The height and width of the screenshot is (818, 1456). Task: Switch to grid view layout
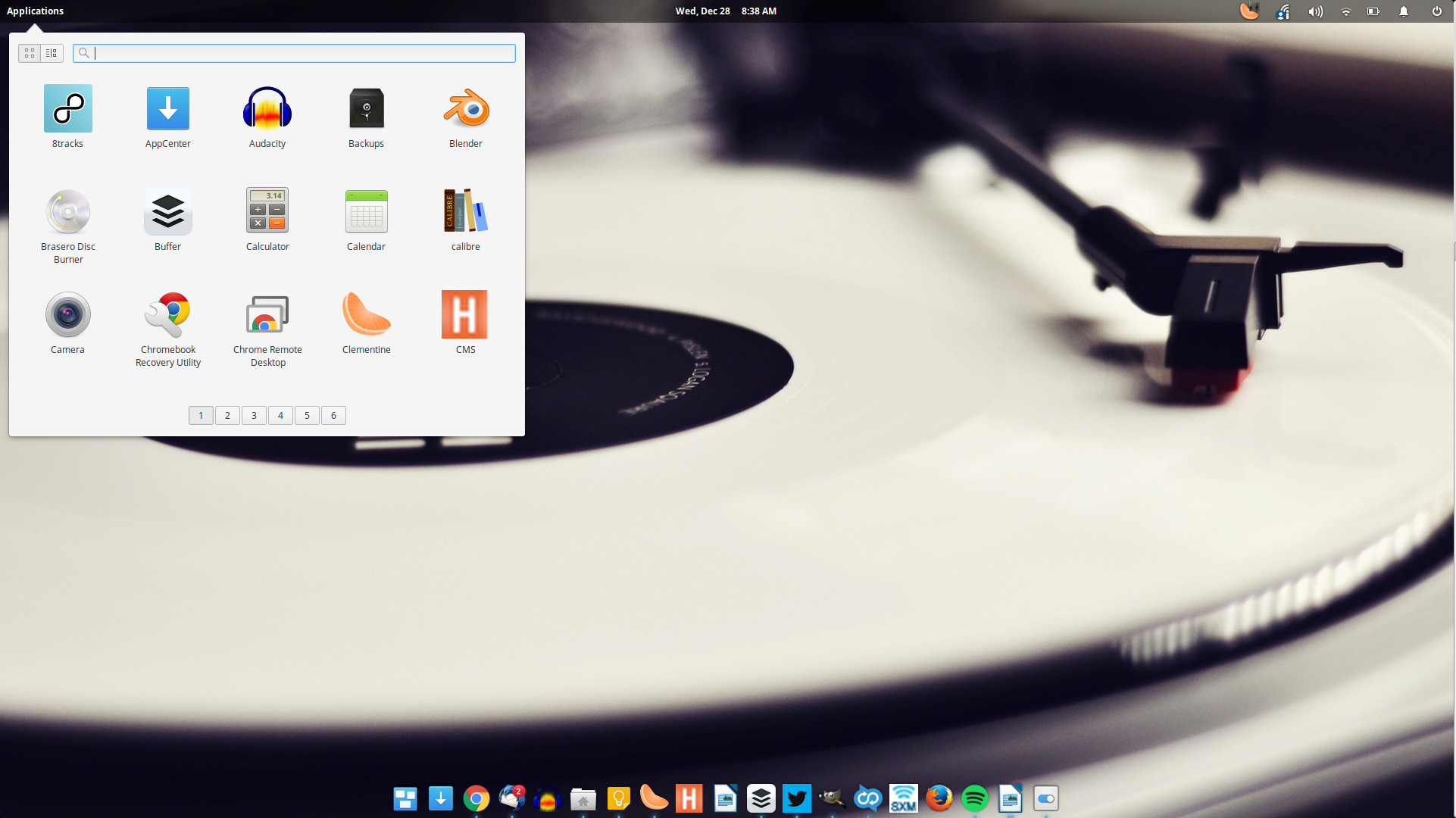tap(30, 52)
